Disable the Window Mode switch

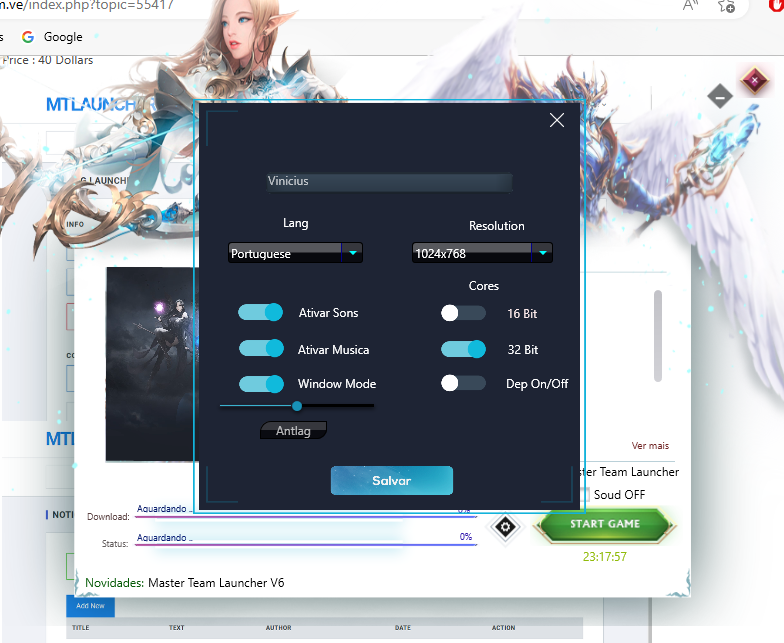click(x=261, y=384)
